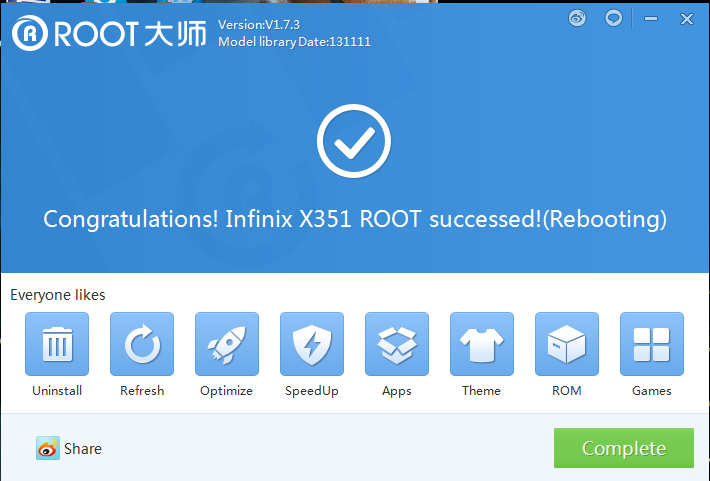Screen dimensions: 710x481
Task: Click the Model library Date:131111 text
Action: coord(294,42)
